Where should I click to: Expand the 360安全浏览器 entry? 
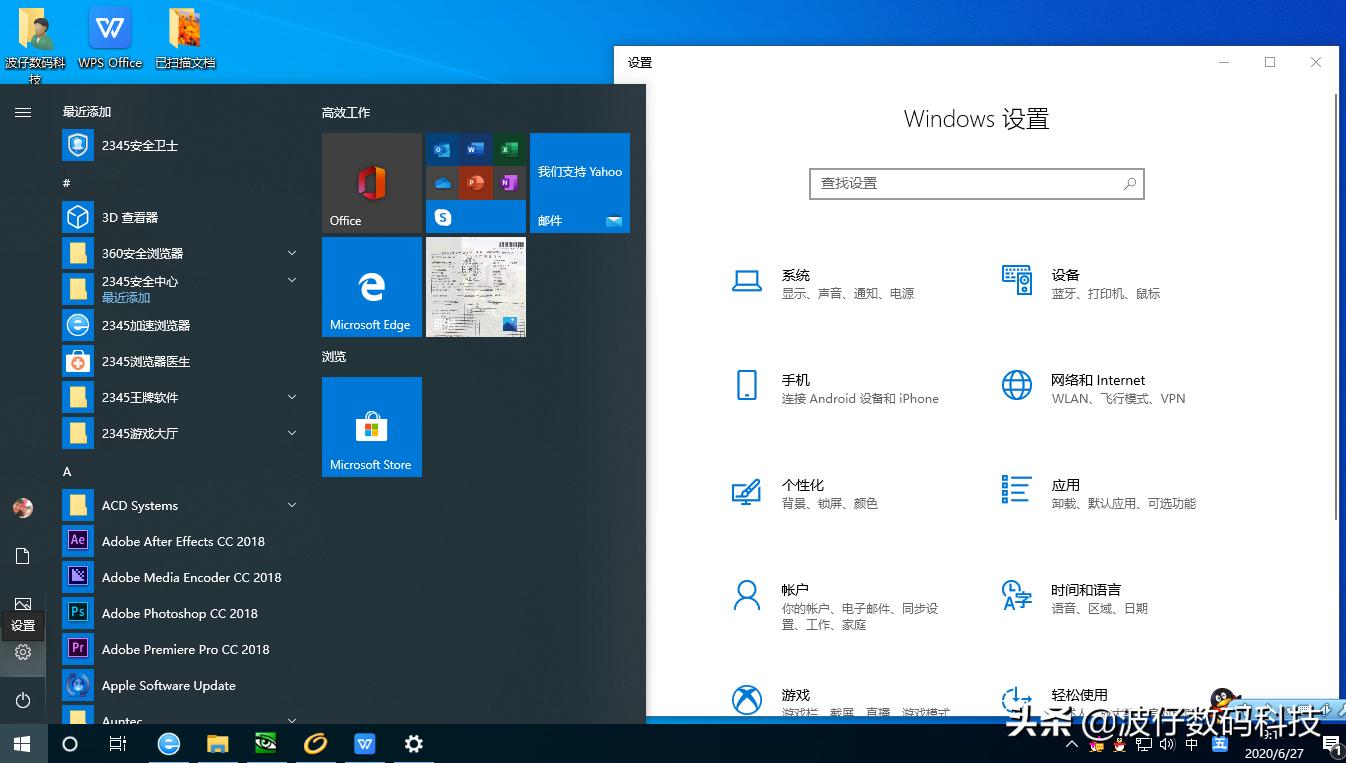click(291, 253)
